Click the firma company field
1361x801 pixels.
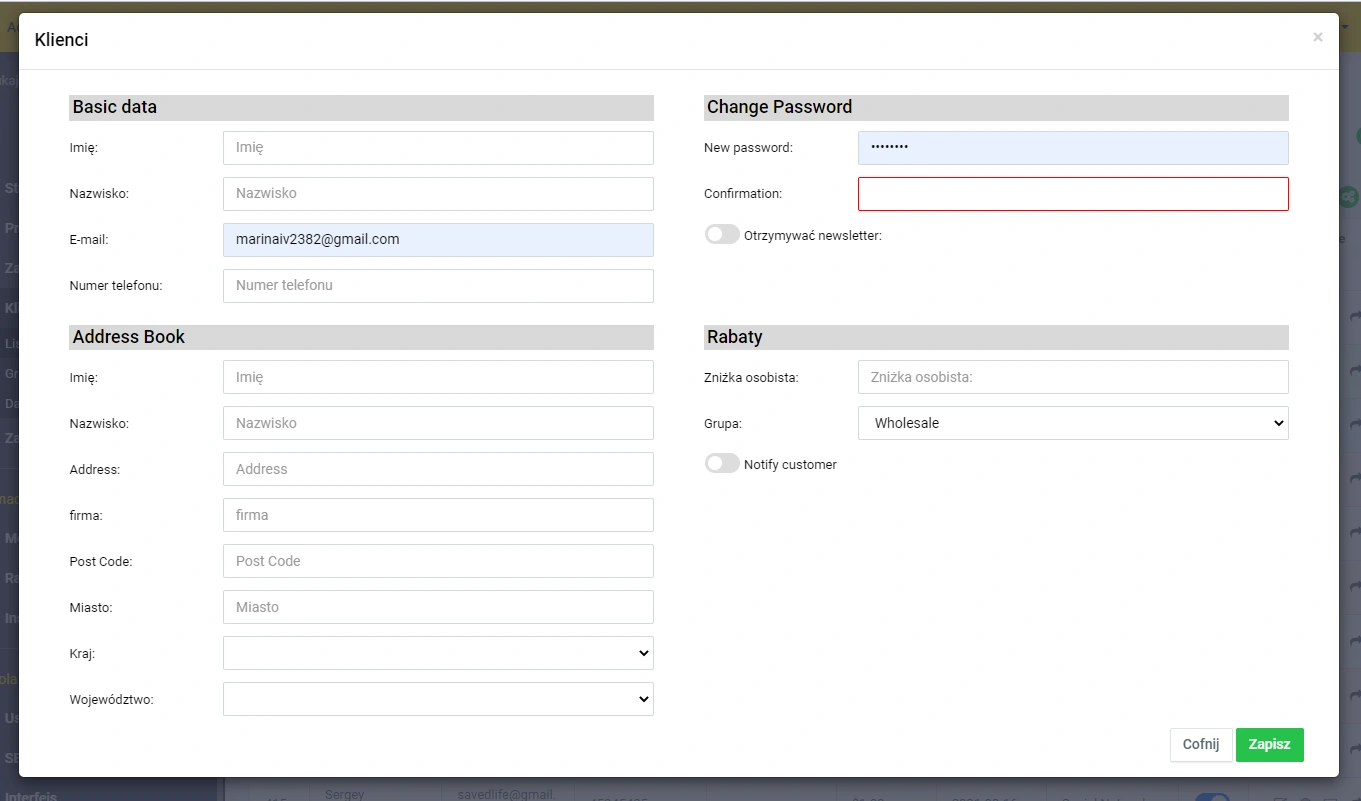coord(438,515)
